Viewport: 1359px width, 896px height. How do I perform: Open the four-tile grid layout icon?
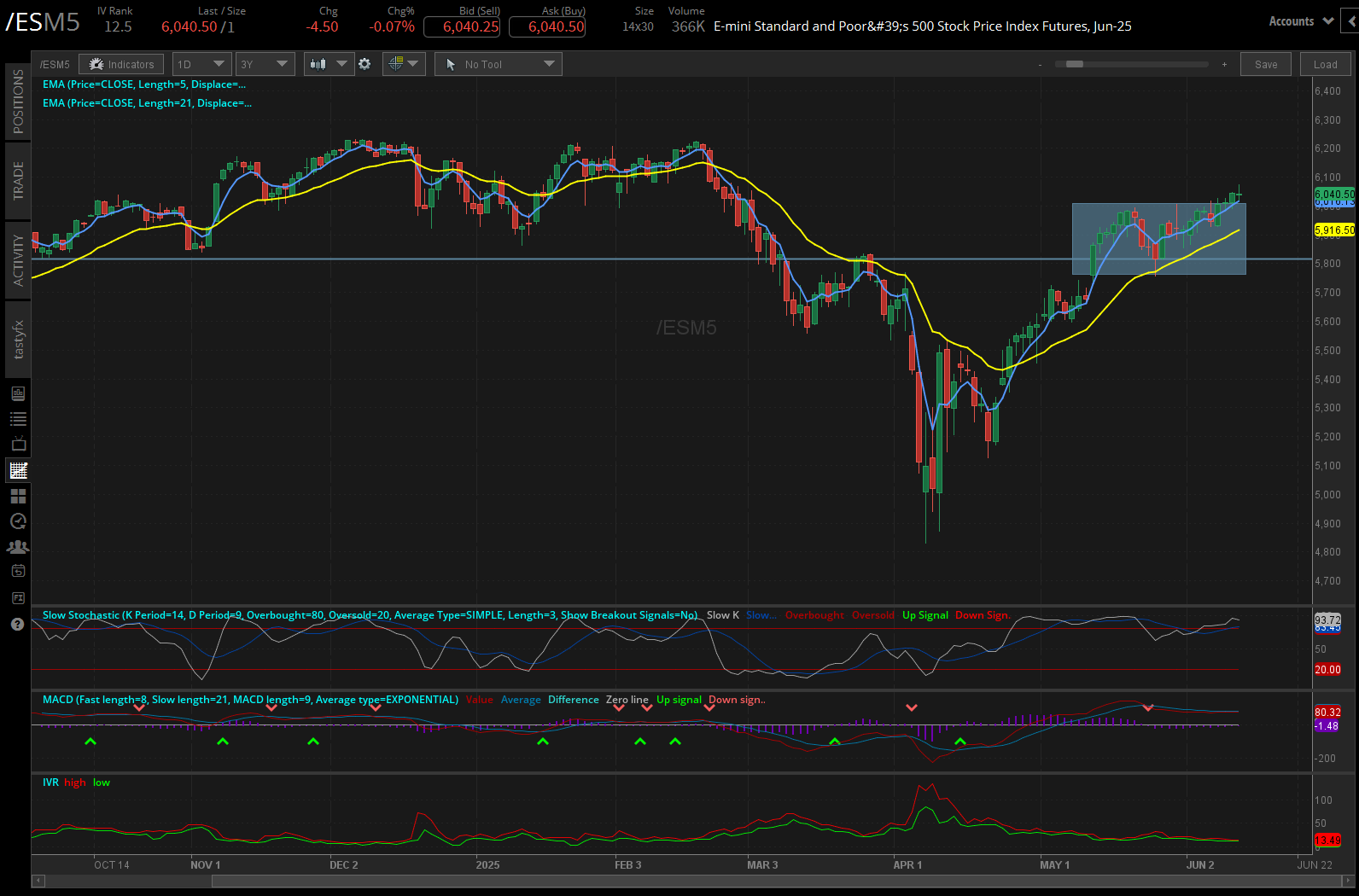click(18, 496)
